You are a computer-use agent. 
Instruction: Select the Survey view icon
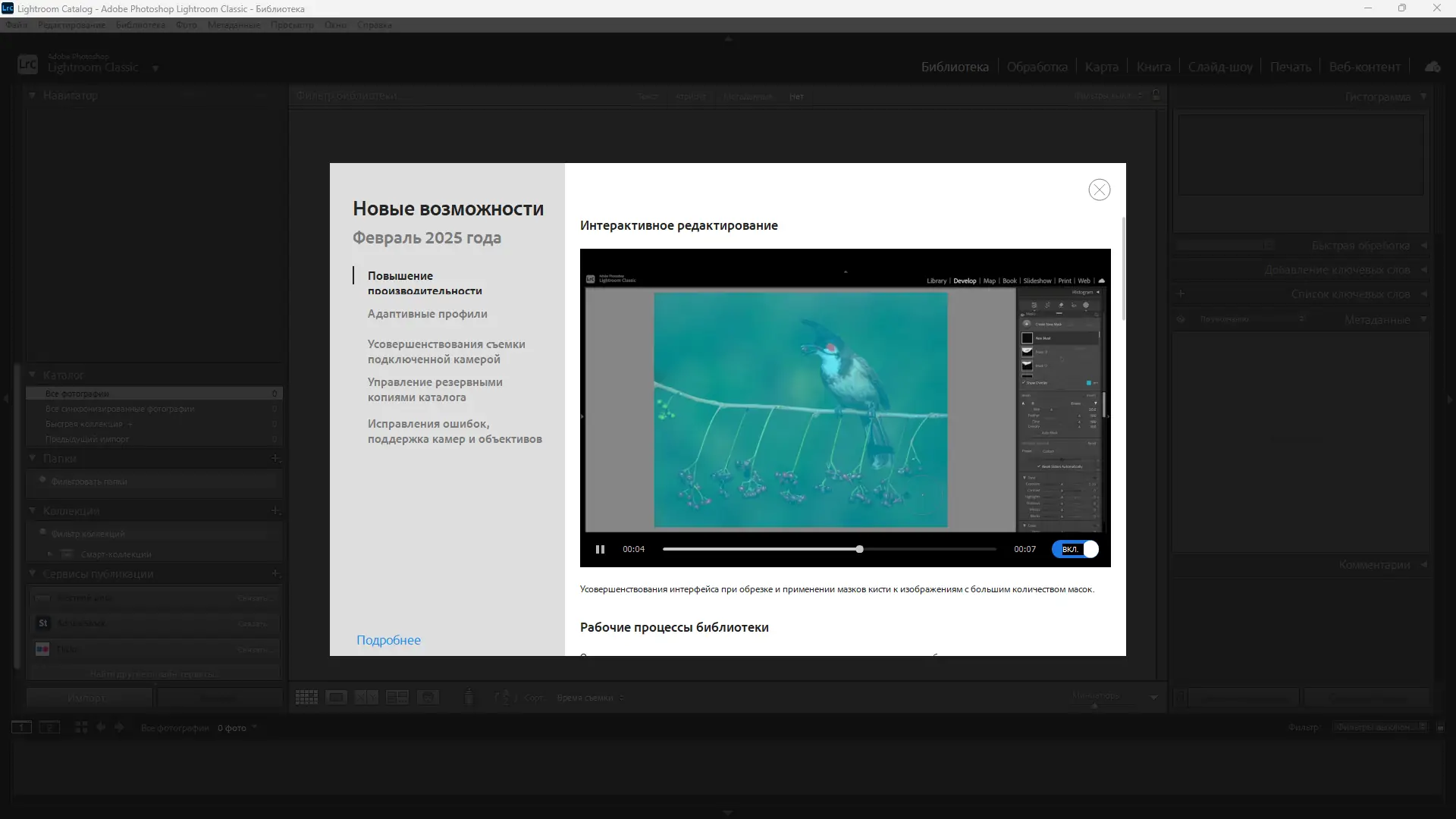[397, 697]
